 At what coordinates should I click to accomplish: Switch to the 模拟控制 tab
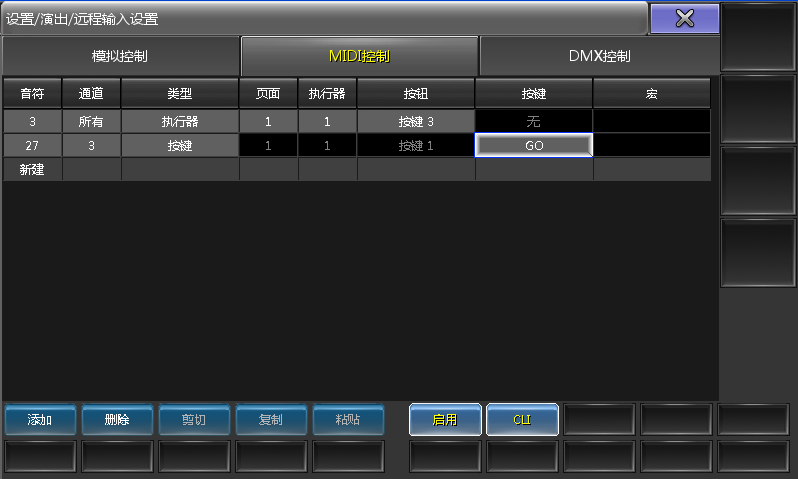[120, 56]
